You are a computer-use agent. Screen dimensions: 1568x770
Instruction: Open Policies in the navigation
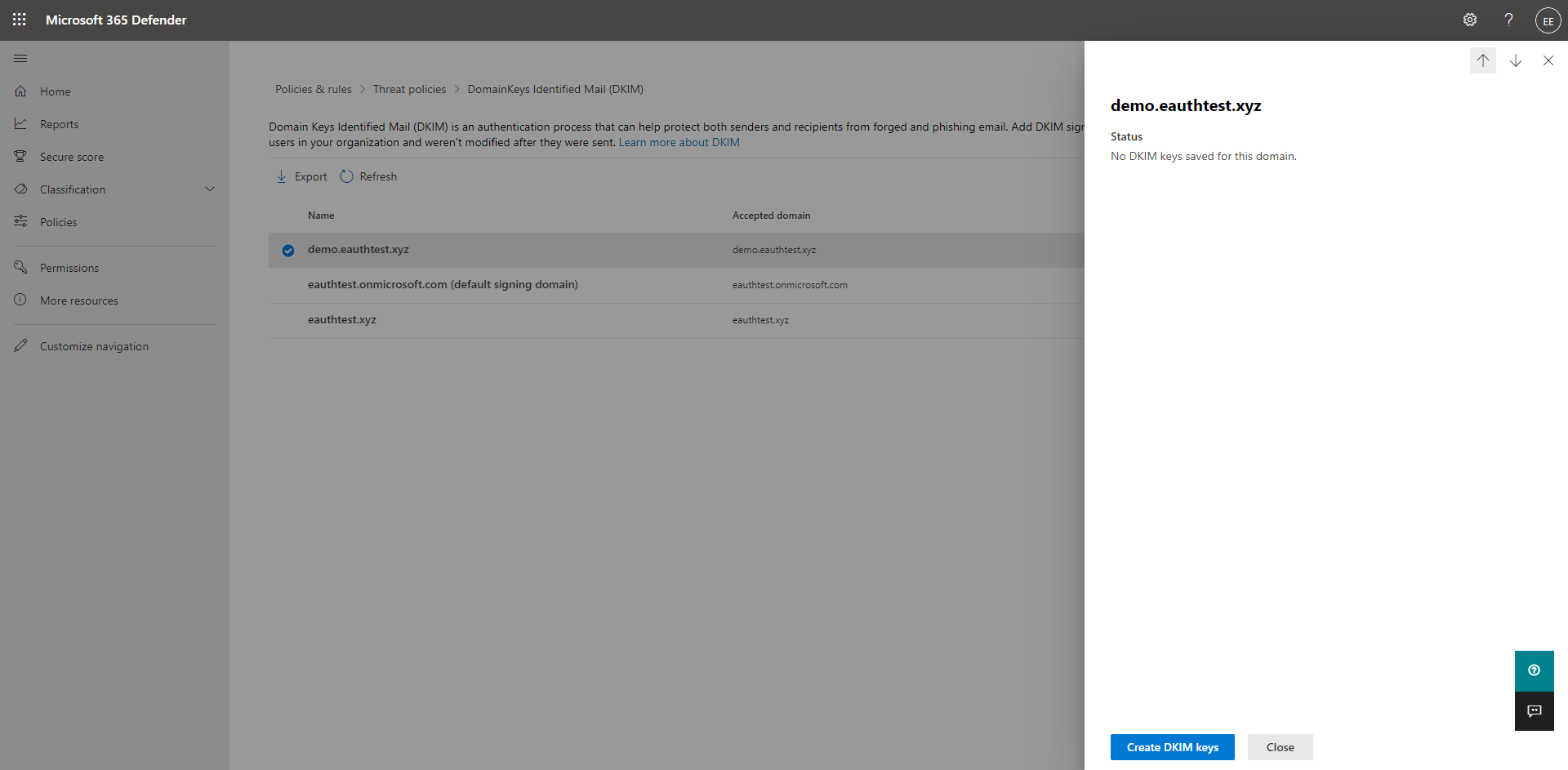click(59, 222)
